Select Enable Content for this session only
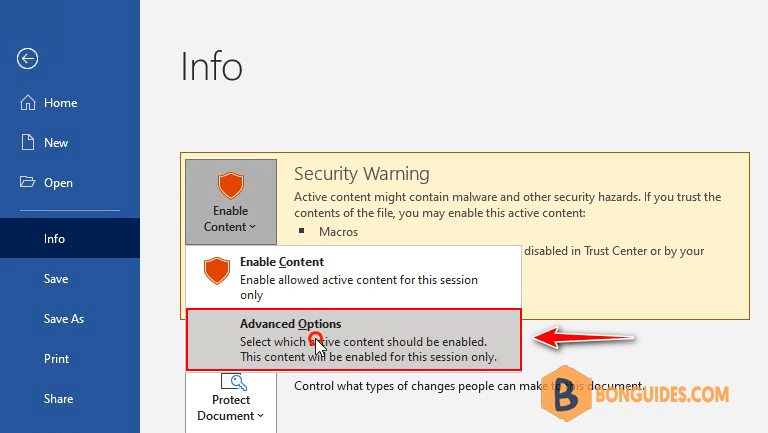 tap(354, 277)
